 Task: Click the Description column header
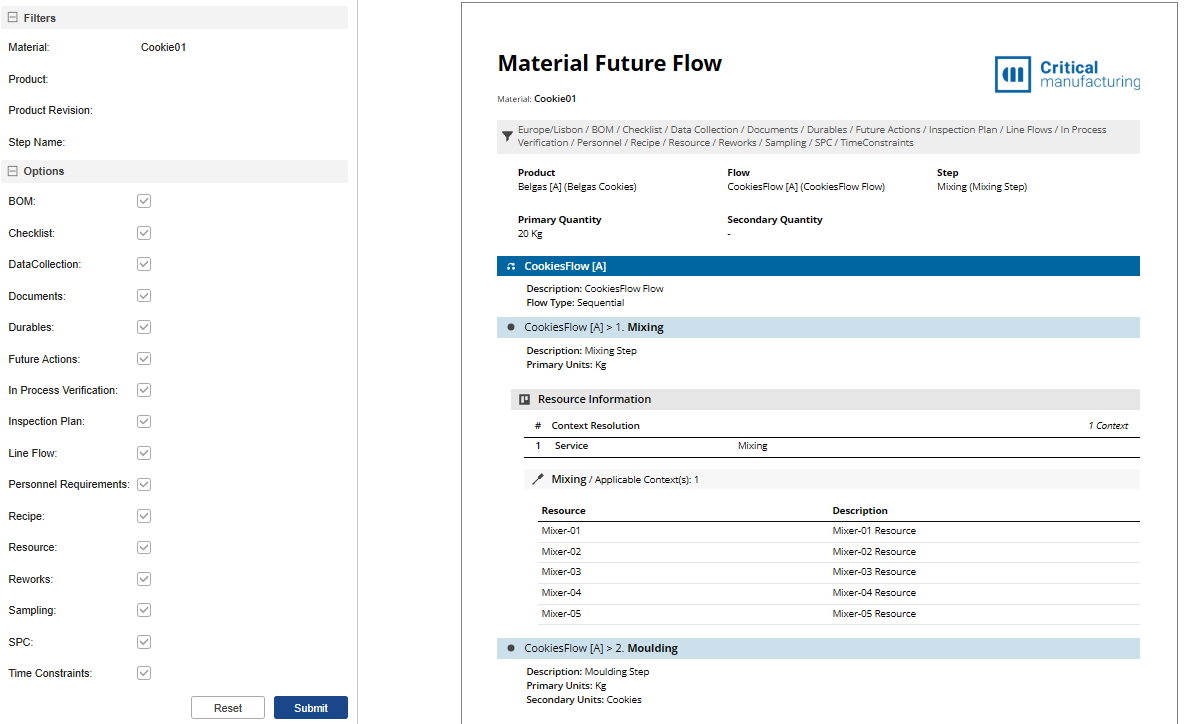point(860,511)
